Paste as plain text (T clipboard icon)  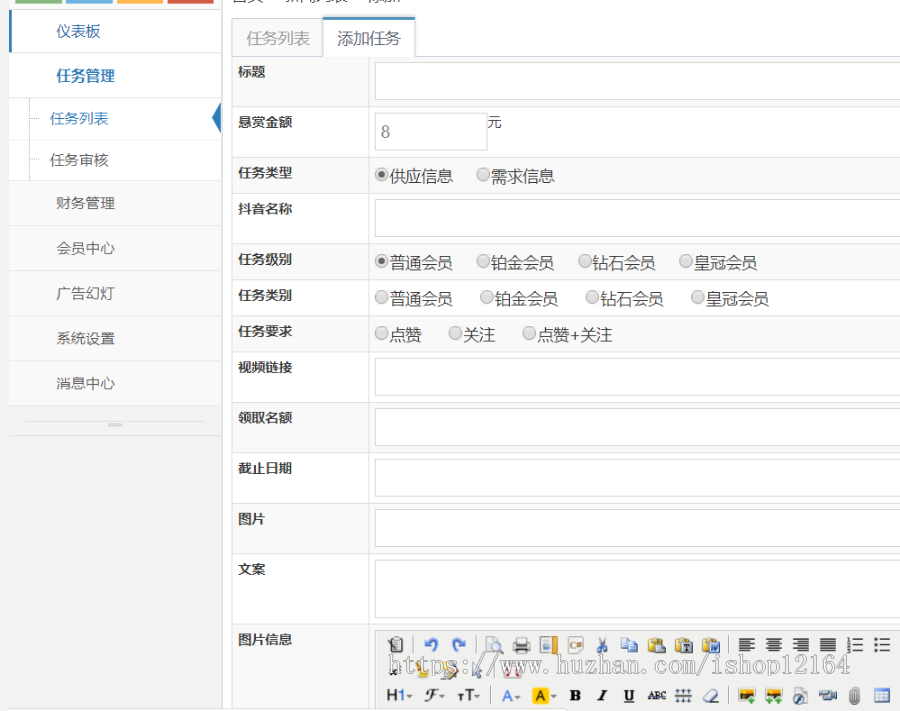tap(683, 645)
